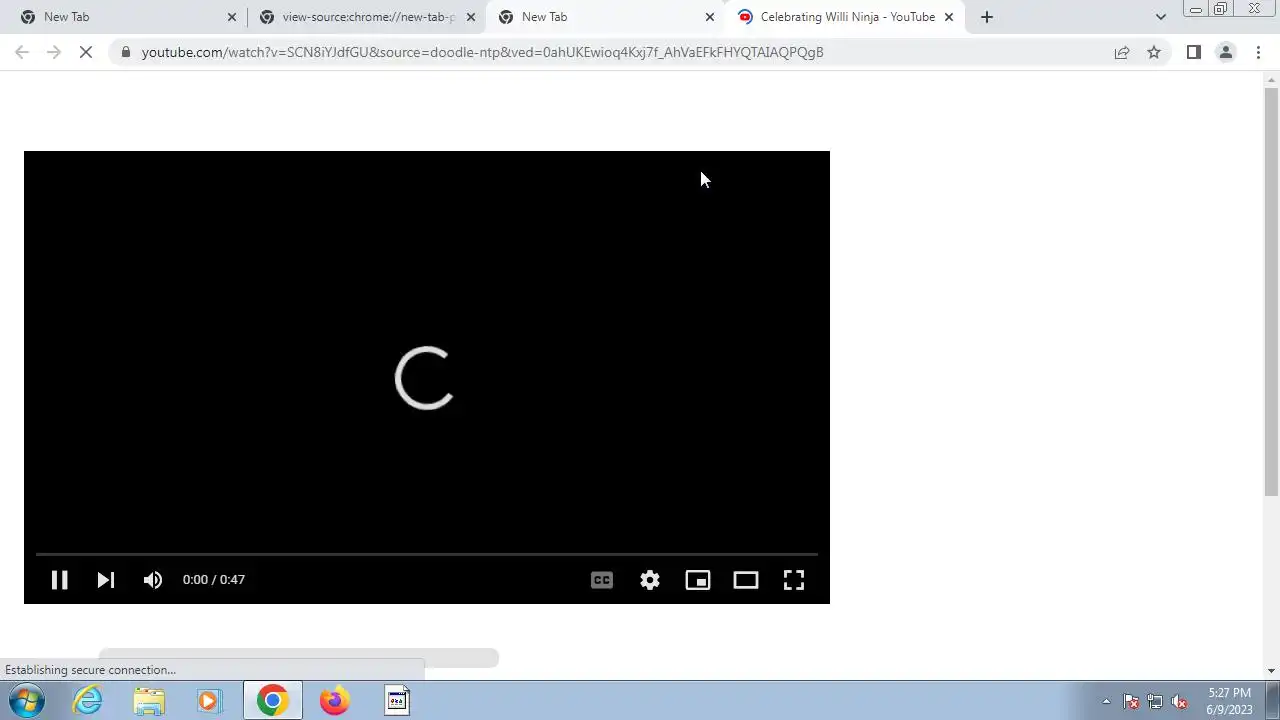The width and height of the screenshot is (1280, 720).
Task: Share this page icon
Action: coord(1122,52)
